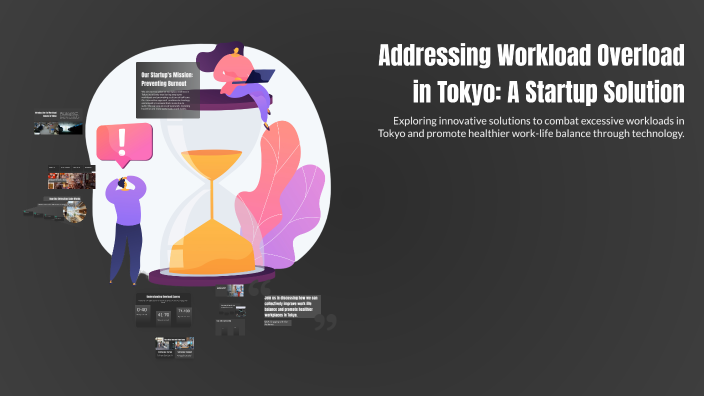This screenshot has height=396, width=704.
Task: Open the small slide with the red-figure photo
Action: (230, 290)
